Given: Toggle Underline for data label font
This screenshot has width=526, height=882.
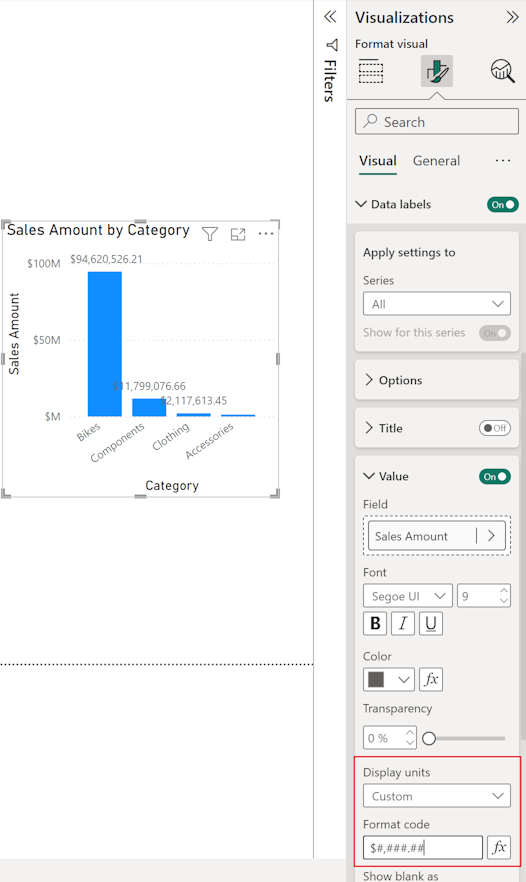Looking at the screenshot, I should [x=431, y=623].
